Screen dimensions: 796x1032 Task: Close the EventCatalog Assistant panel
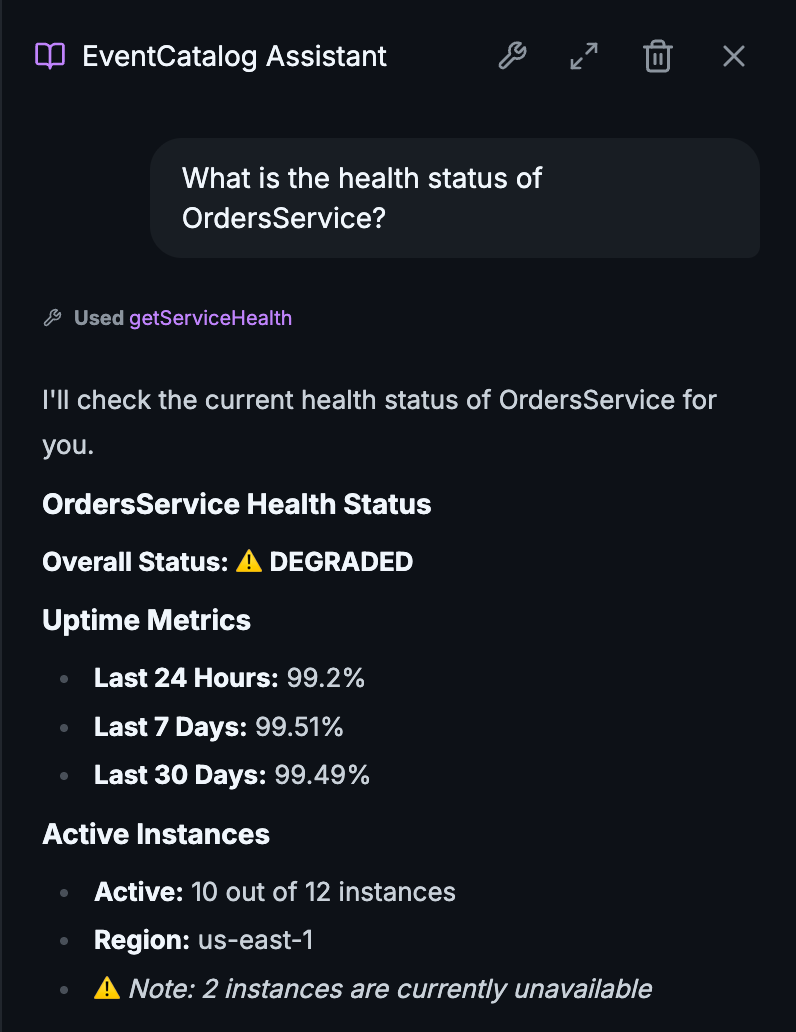point(734,56)
